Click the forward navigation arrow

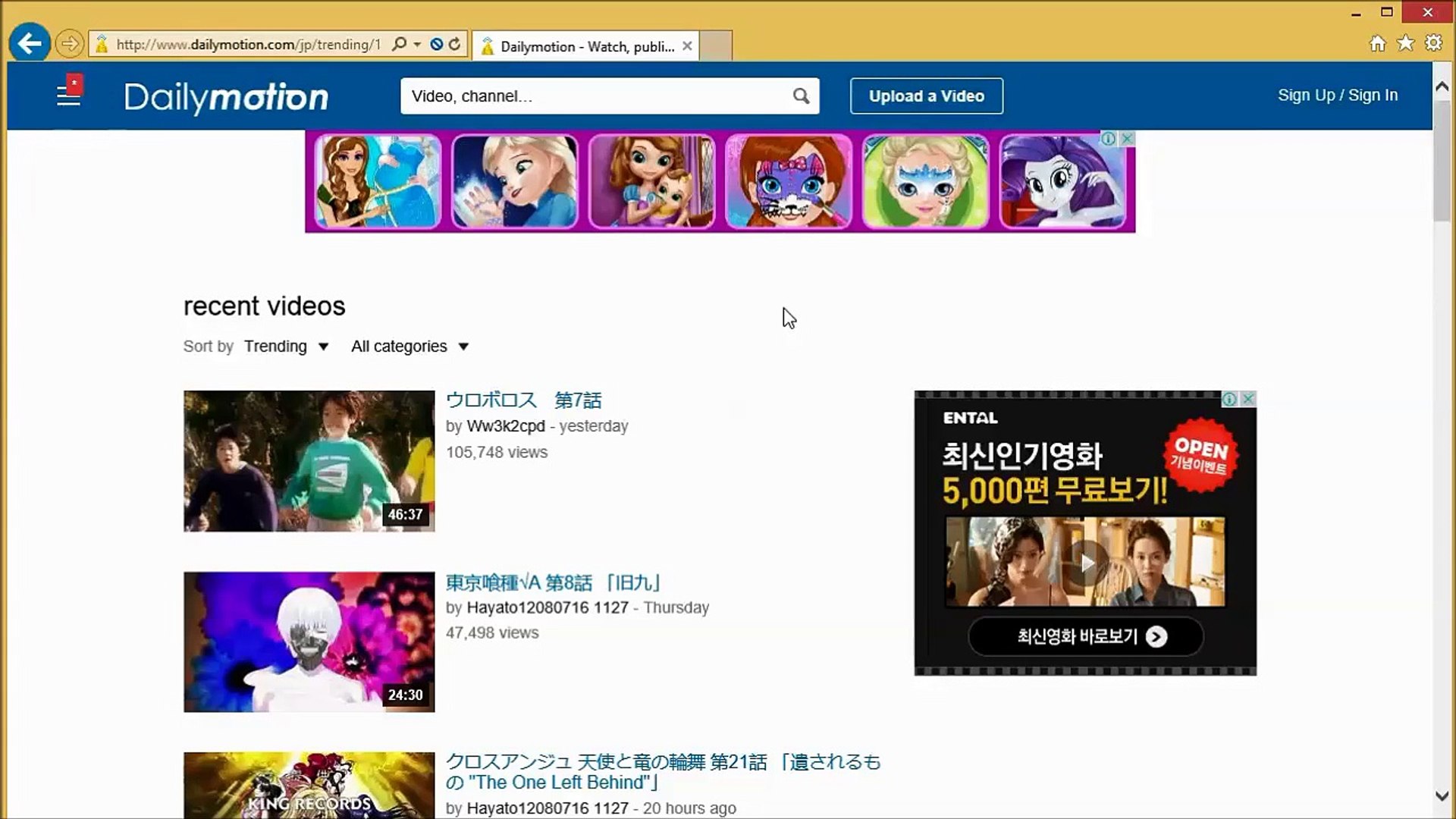coord(70,43)
